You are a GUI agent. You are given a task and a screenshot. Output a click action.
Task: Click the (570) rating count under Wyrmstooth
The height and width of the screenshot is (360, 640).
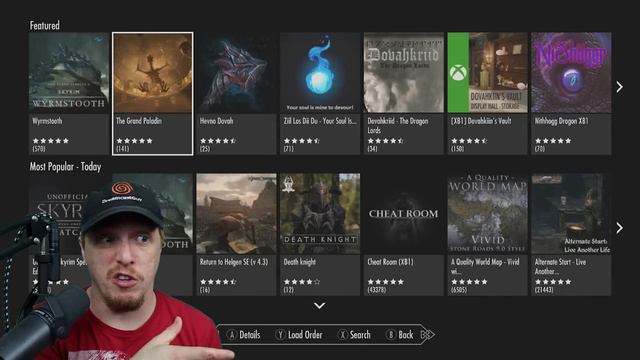[x=39, y=149]
